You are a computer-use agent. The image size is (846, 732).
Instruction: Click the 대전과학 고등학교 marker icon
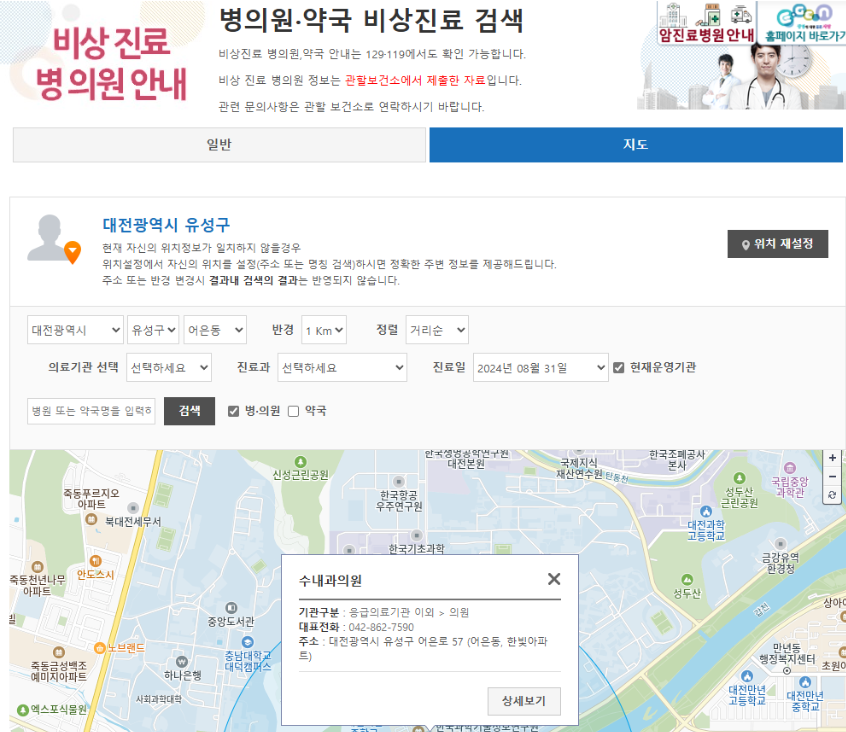tap(706, 511)
